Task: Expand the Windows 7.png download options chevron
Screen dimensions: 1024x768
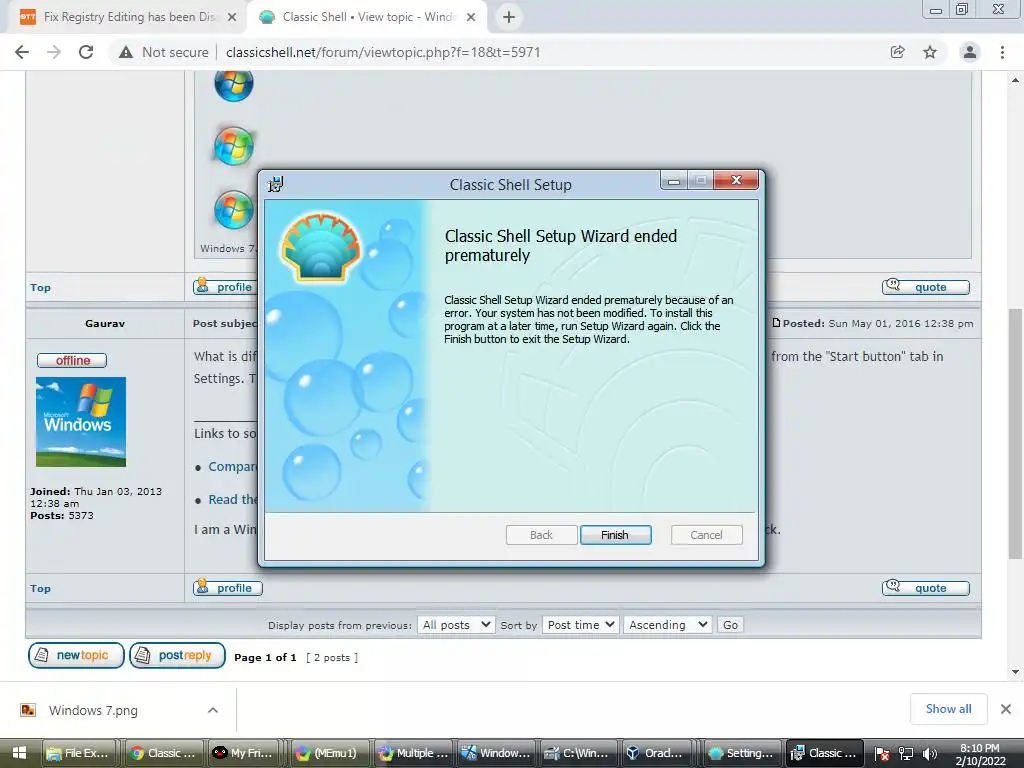Action: click(213, 710)
